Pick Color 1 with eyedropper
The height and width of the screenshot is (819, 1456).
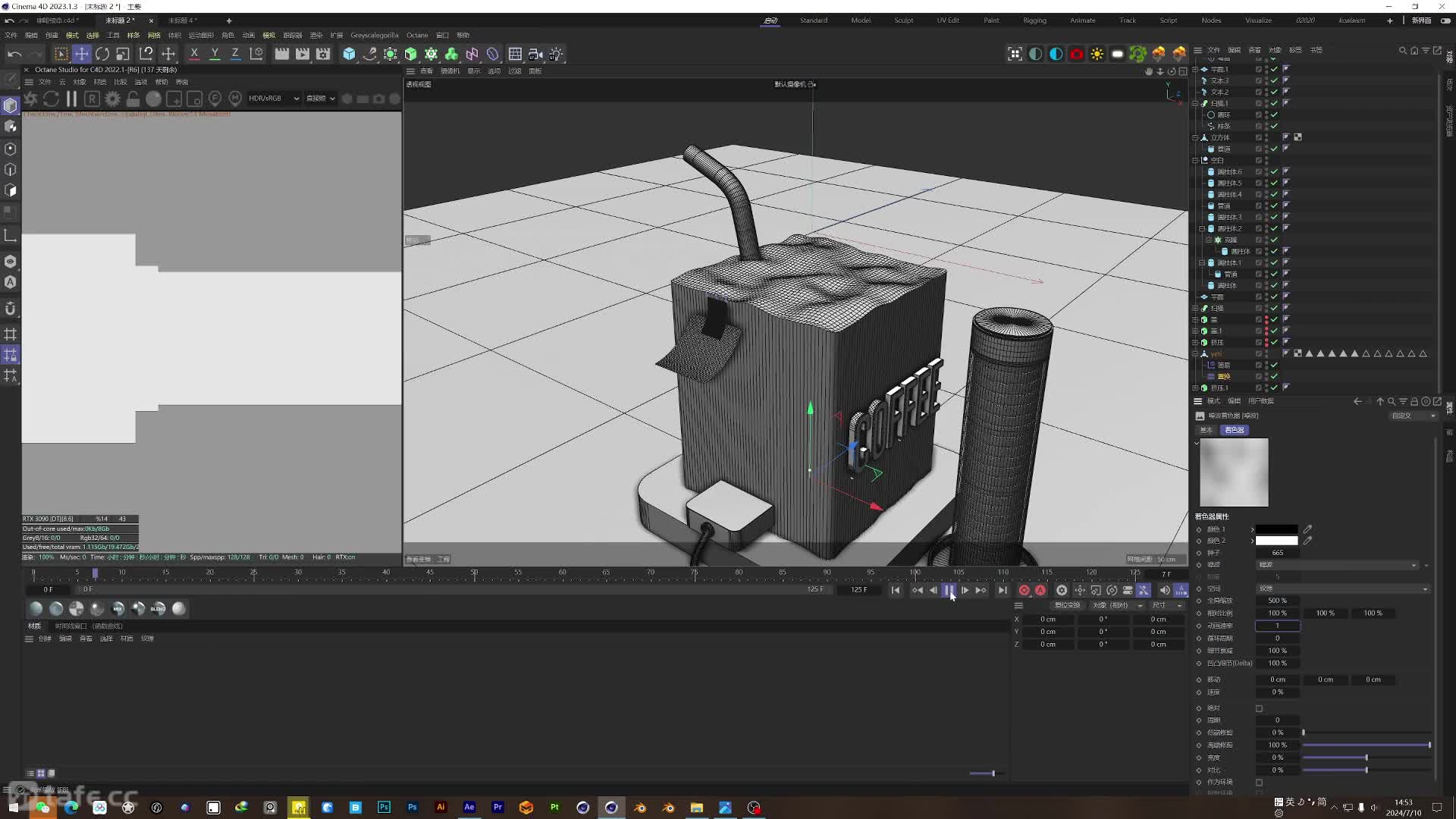[x=1308, y=529]
